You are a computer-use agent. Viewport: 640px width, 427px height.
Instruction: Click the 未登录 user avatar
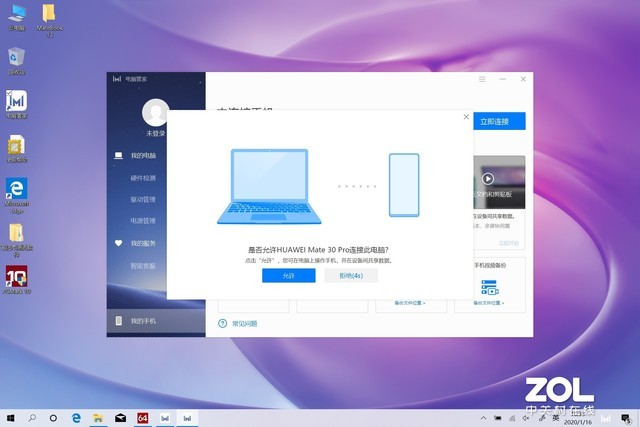pos(156,113)
